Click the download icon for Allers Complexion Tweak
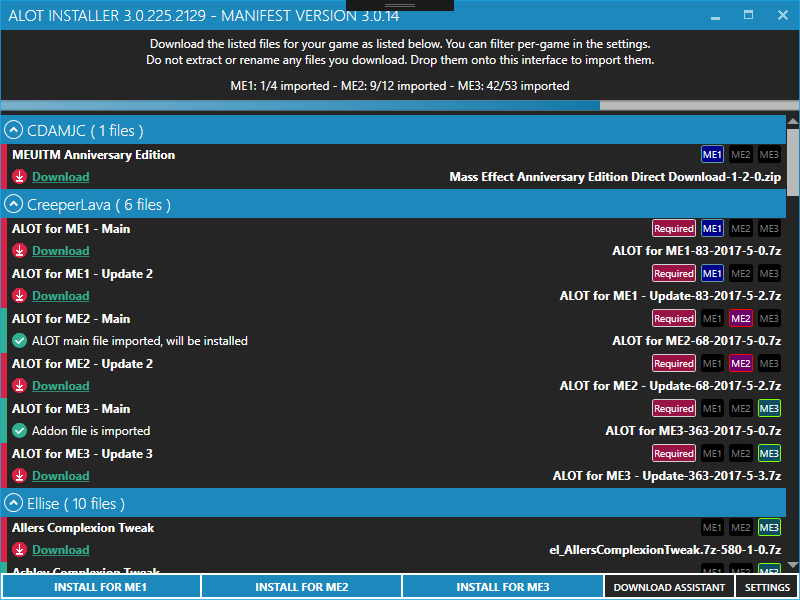The width and height of the screenshot is (800, 600). [x=19, y=550]
